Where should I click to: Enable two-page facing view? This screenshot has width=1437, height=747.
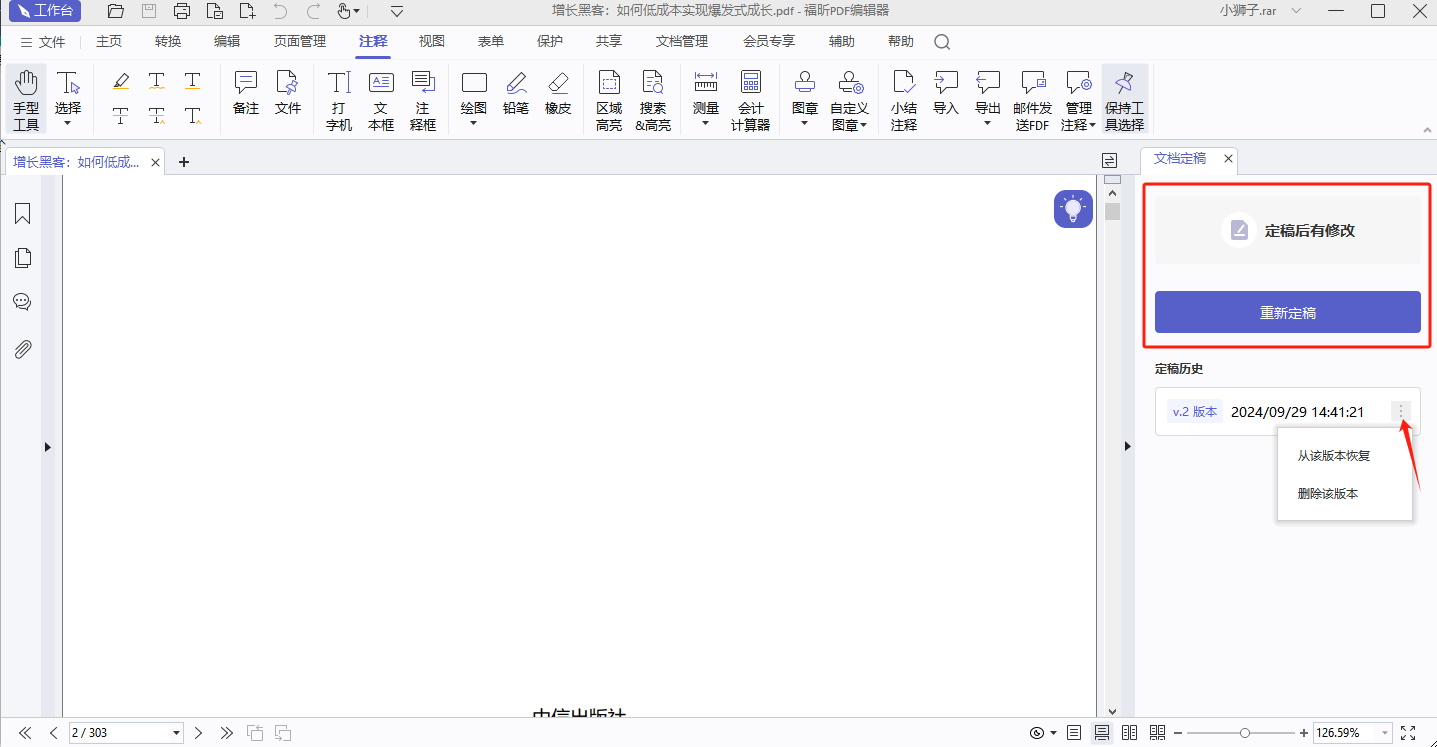pos(1129,733)
